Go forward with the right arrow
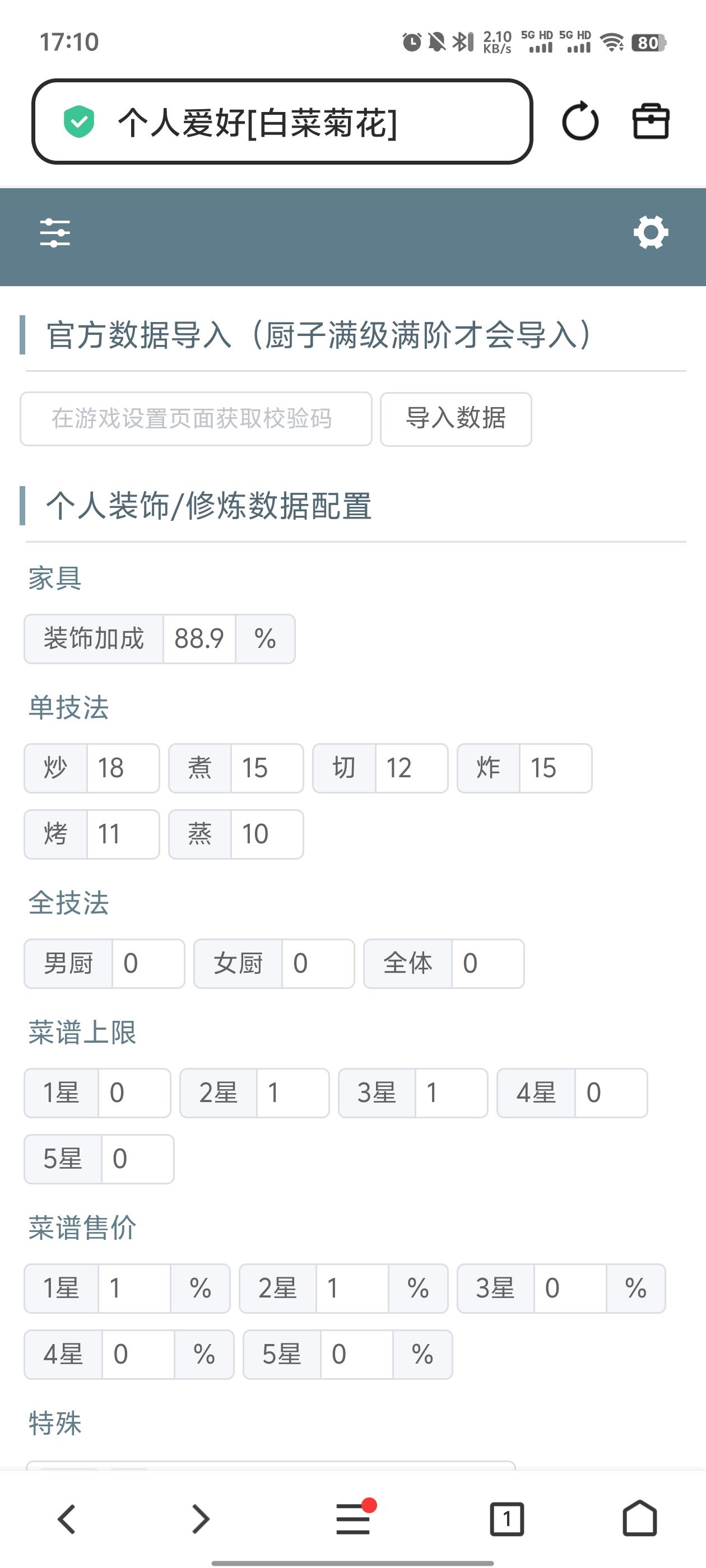Image resolution: width=706 pixels, height=1568 pixels. pyautogui.click(x=201, y=1519)
